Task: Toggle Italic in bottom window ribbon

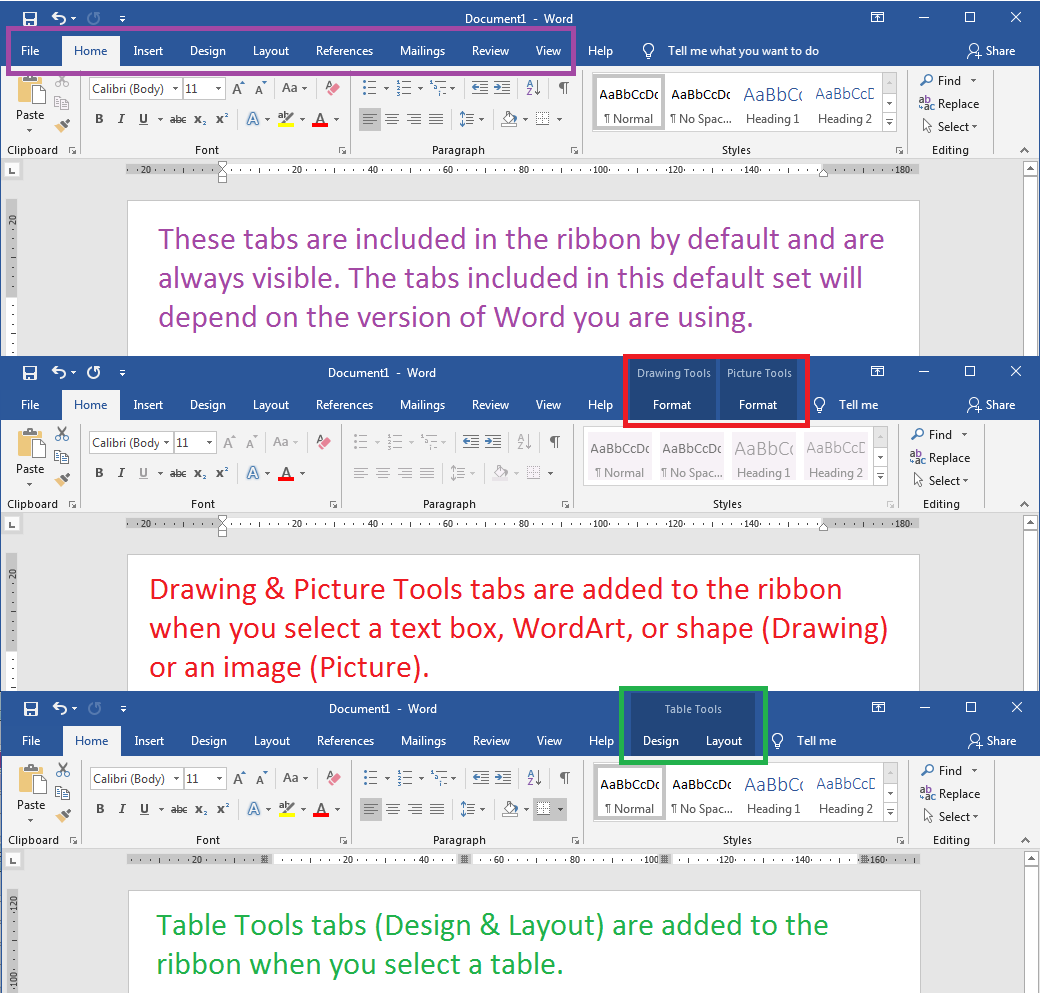Action: (122, 809)
